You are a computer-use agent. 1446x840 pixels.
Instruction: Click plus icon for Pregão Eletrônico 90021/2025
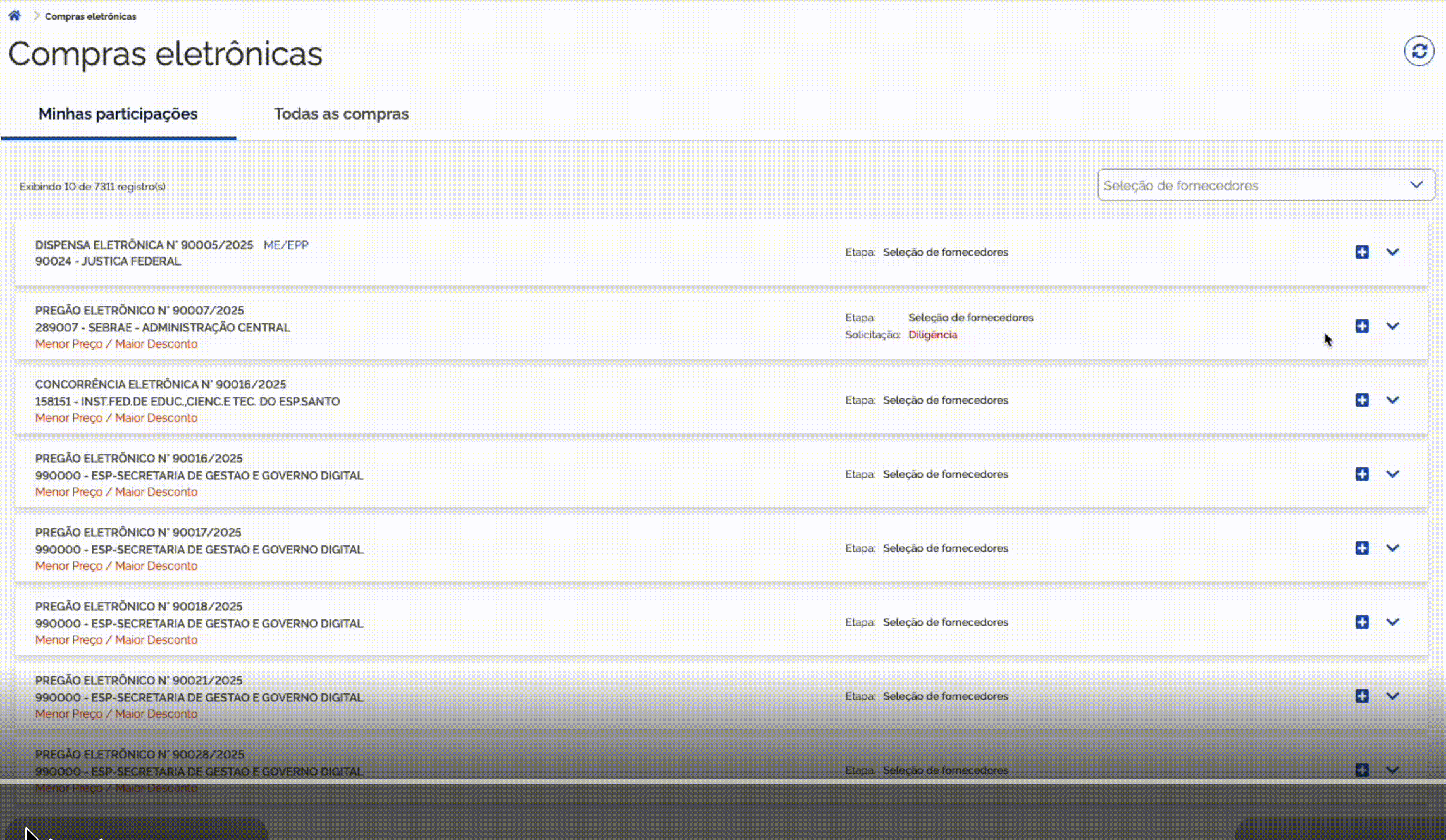click(x=1362, y=696)
